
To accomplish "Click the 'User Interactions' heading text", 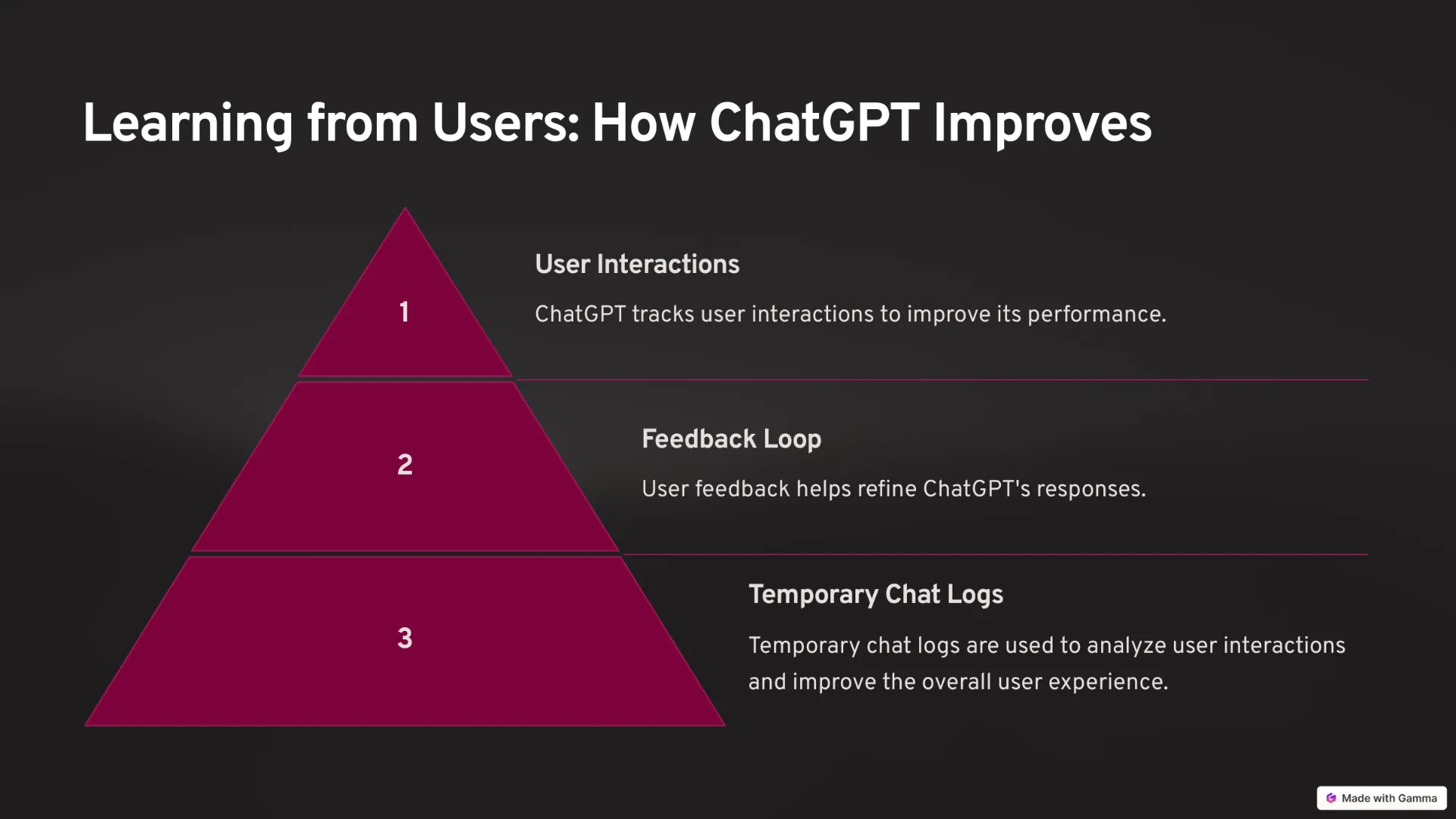I will tap(637, 265).
